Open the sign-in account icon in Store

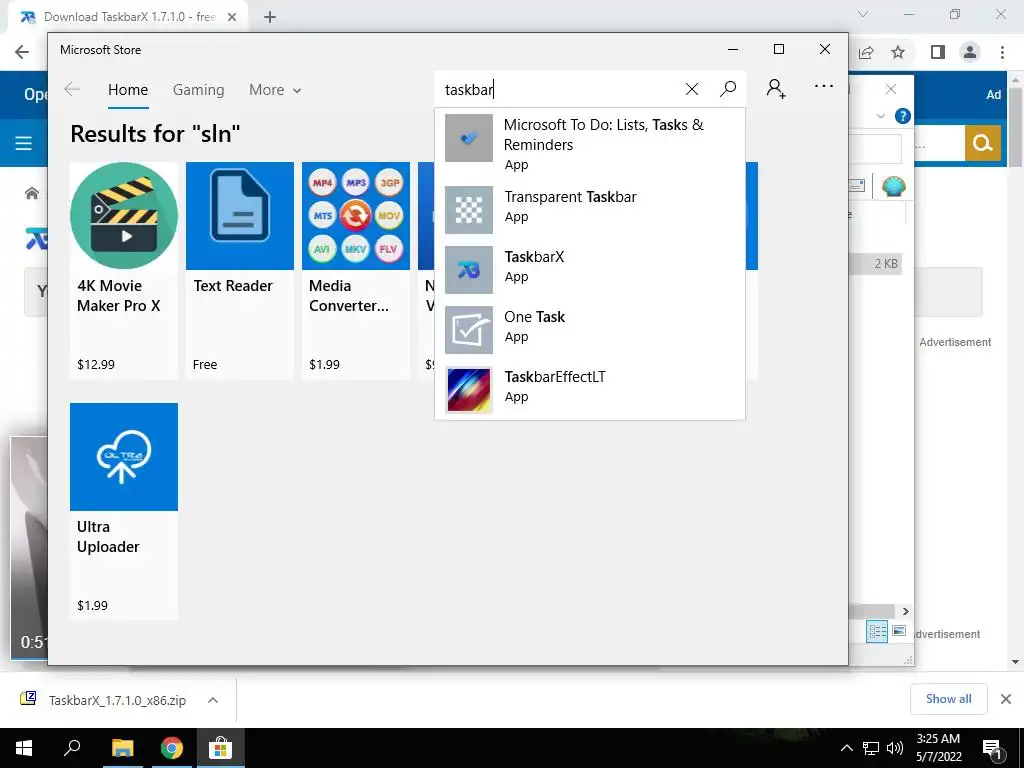coord(776,89)
